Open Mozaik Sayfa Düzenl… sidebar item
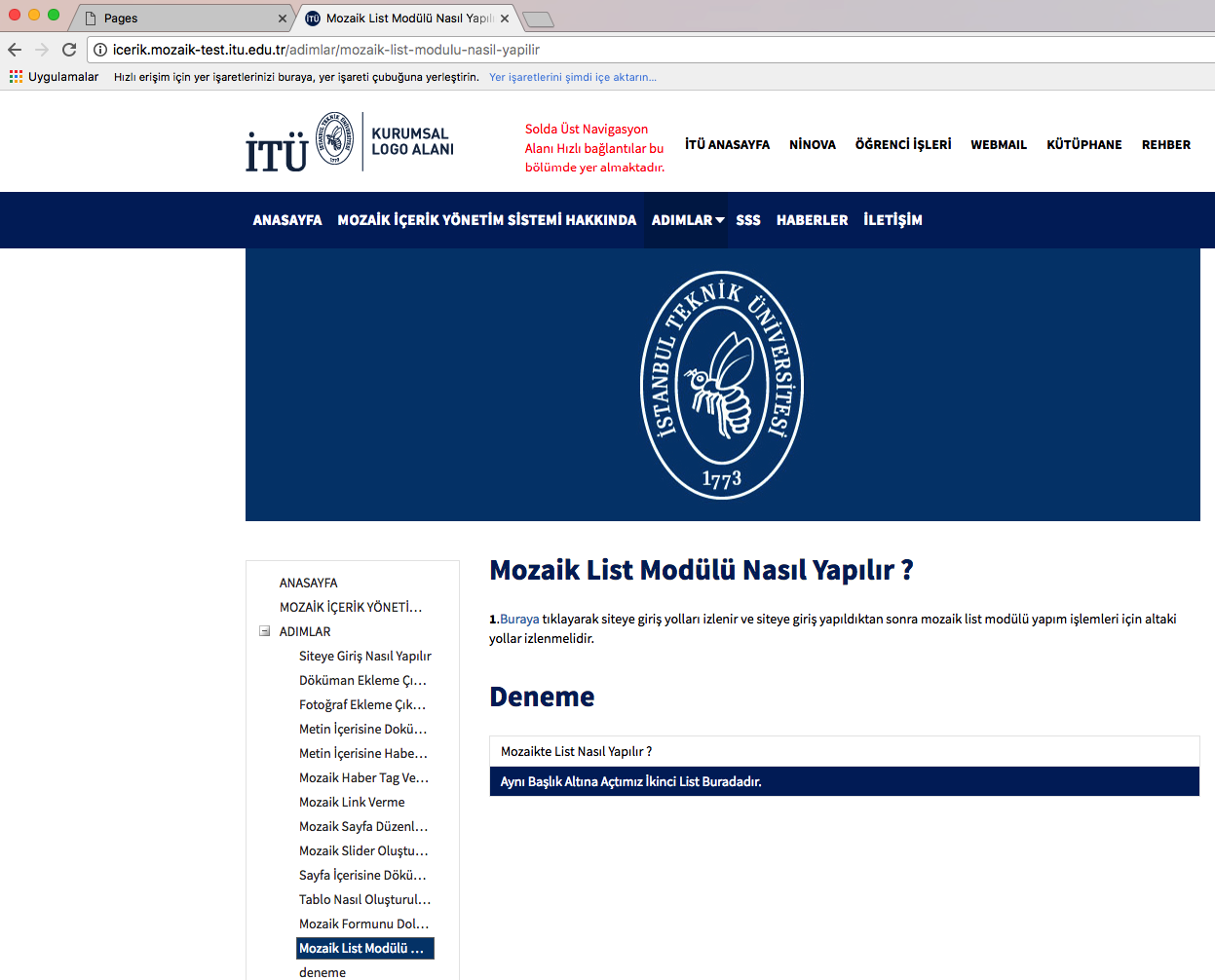 (x=363, y=826)
